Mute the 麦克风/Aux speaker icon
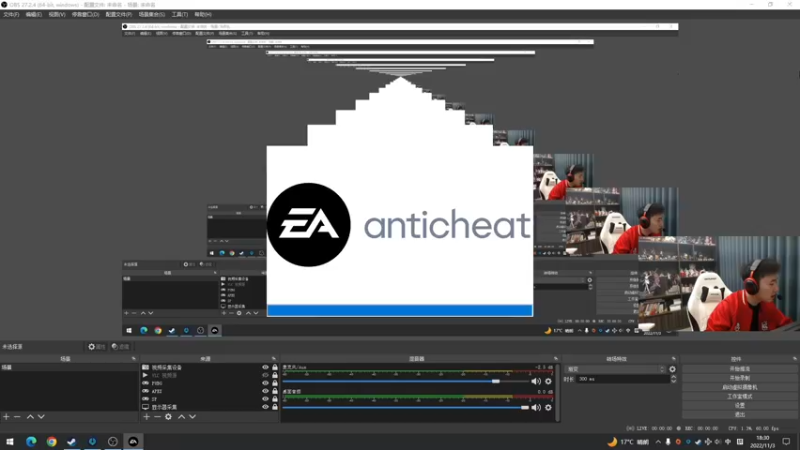This screenshot has width=800, height=450. (536, 381)
